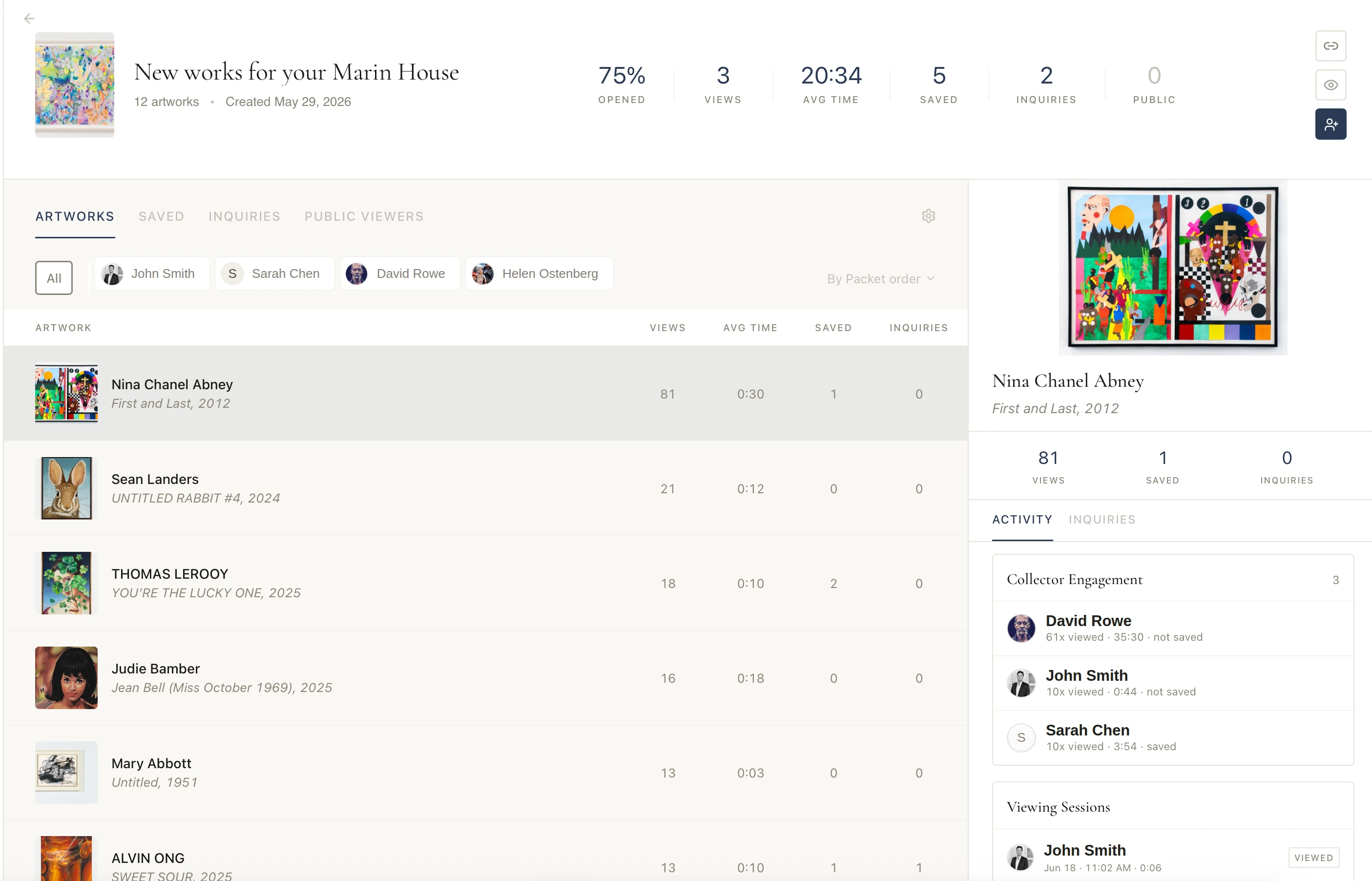The width and height of the screenshot is (1372, 881).
Task: Select the Sean Landers rabbit thumbnail
Action: (x=66, y=488)
